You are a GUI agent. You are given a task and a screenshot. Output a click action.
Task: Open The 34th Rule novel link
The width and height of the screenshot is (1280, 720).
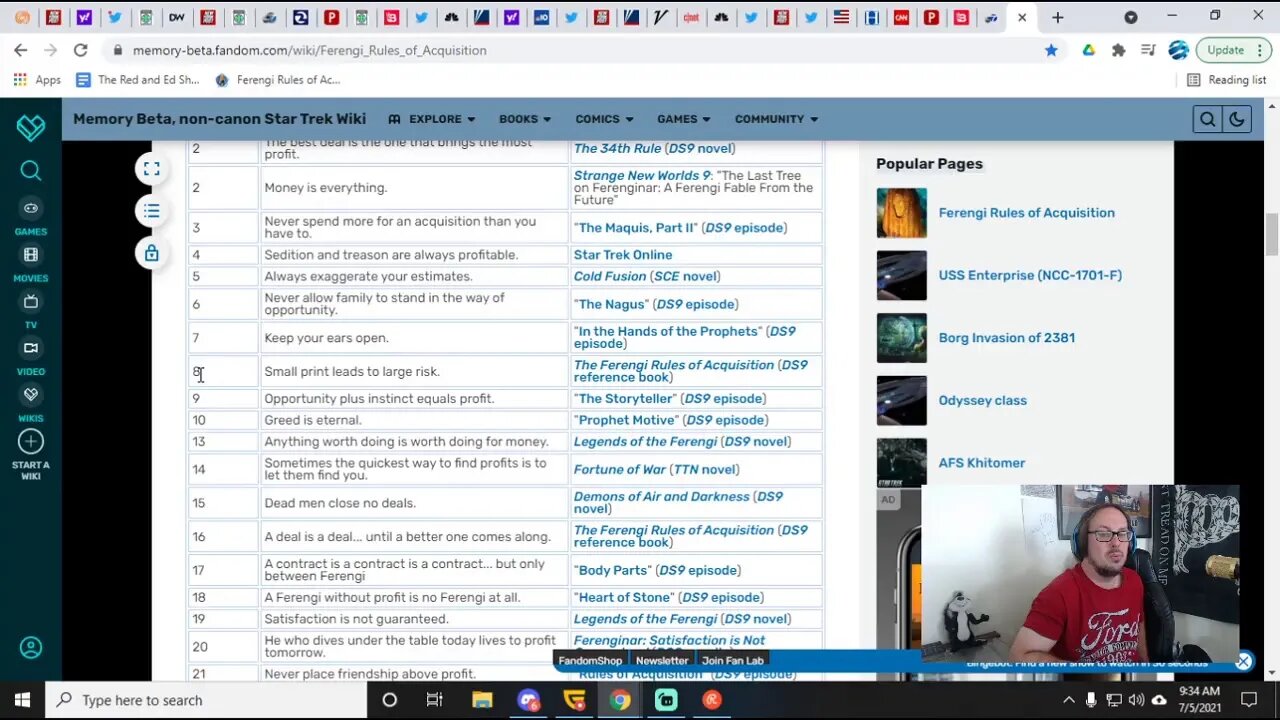click(617, 148)
